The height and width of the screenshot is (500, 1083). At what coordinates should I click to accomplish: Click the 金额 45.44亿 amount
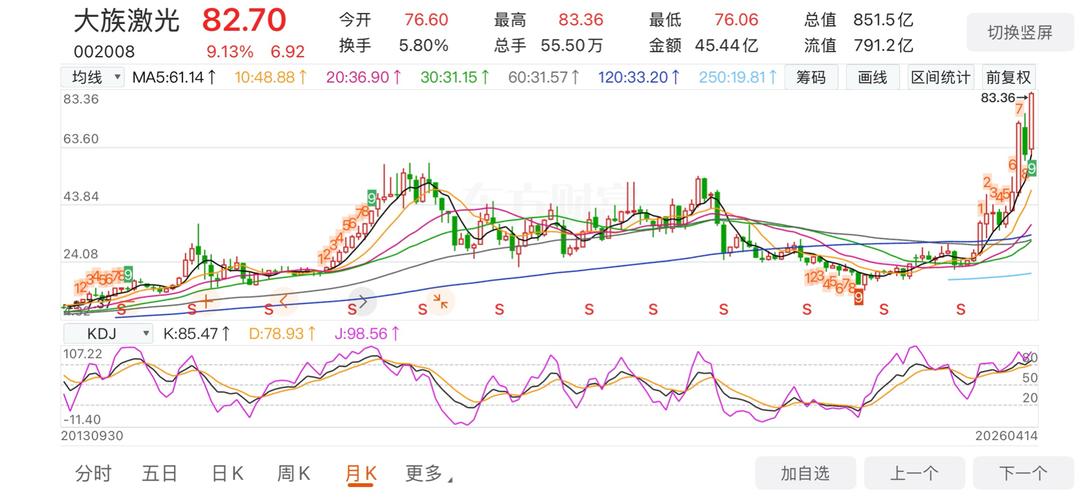pyautogui.click(x=703, y=46)
